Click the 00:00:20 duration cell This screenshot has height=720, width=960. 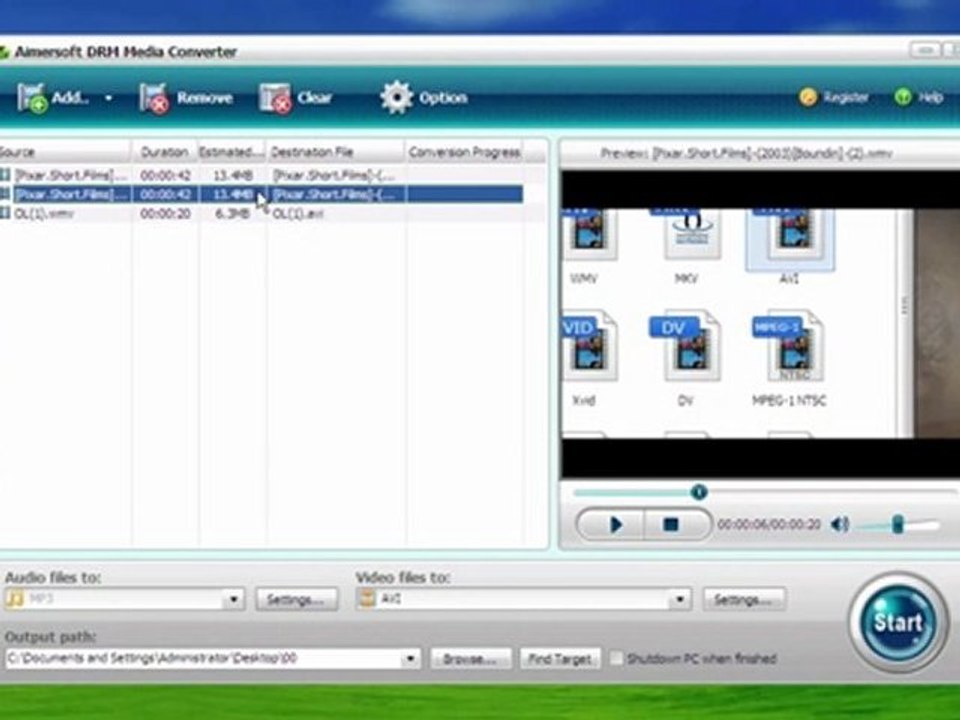click(165, 214)
